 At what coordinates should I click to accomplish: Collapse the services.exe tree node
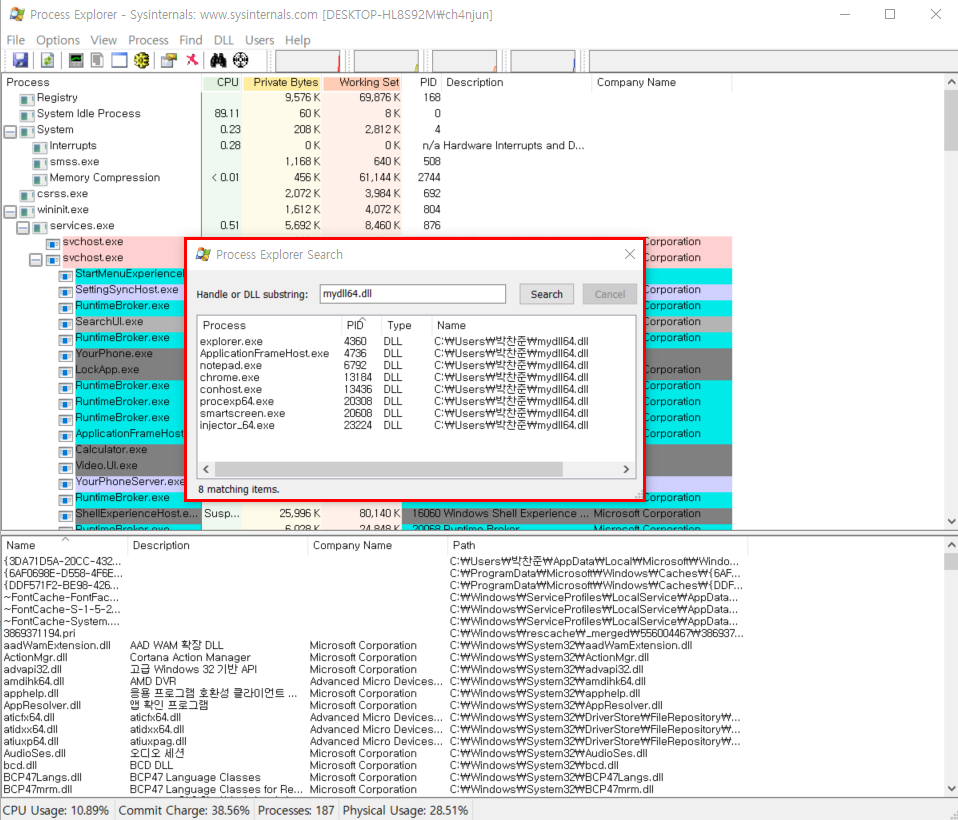(23, 227)
